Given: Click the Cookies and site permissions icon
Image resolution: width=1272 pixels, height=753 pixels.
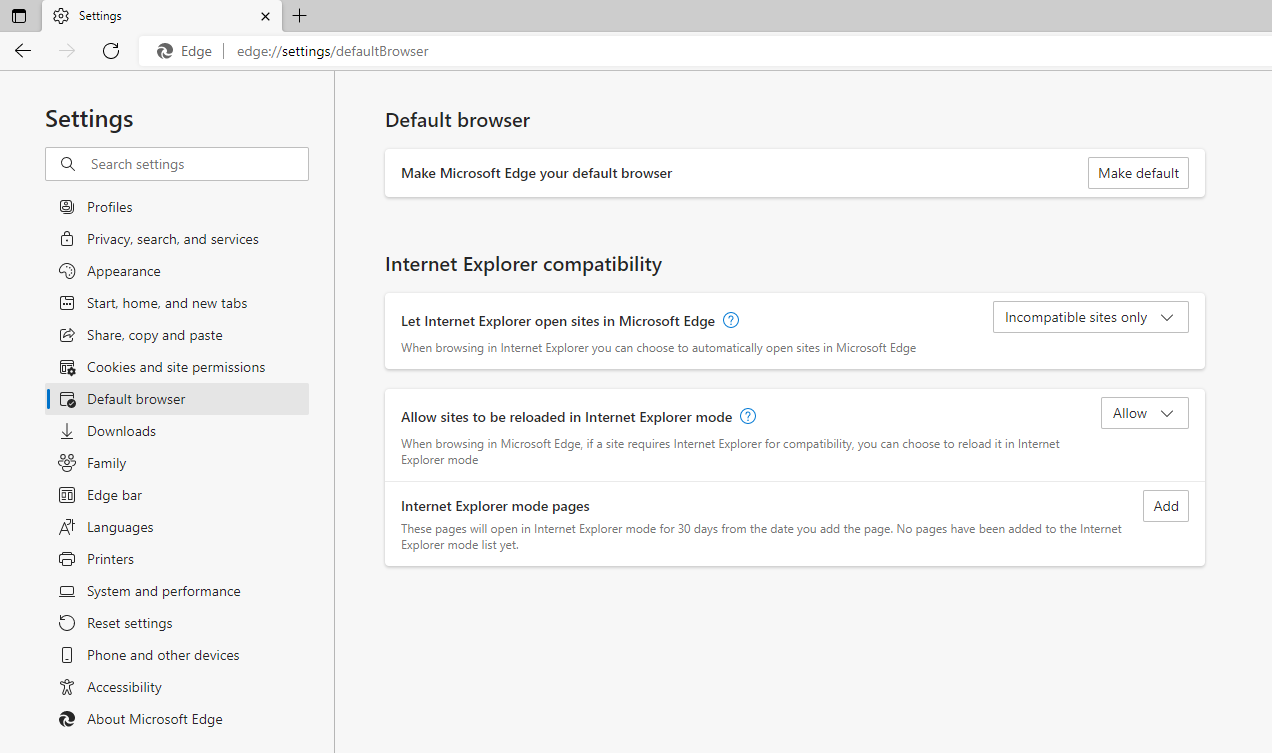Looking at the screenshot, I should point(67,367).
